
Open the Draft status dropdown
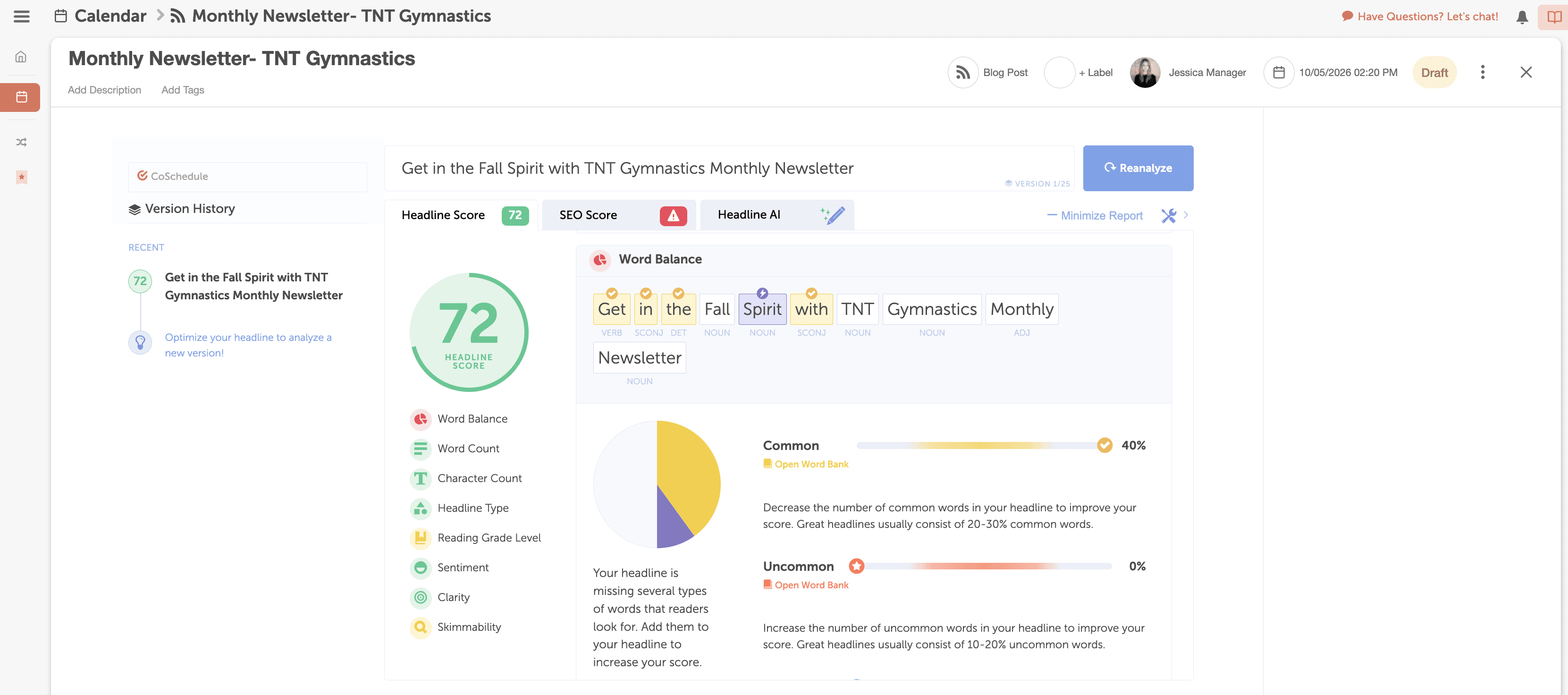pyautogui.click(x=1434, y=73)
